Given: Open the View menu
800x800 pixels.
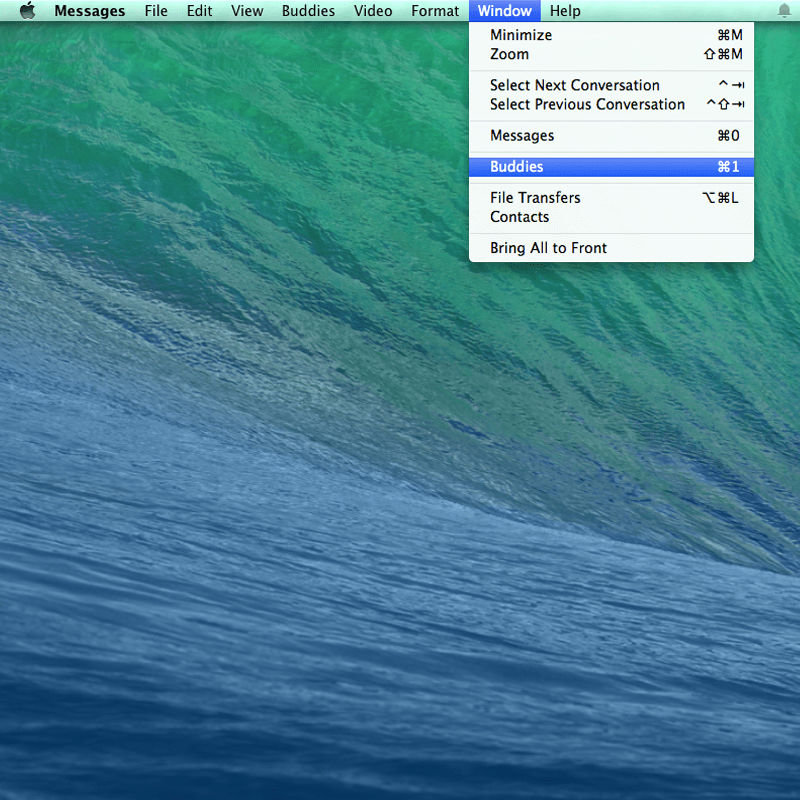Looking at the screenshot, I should [247, 11].
